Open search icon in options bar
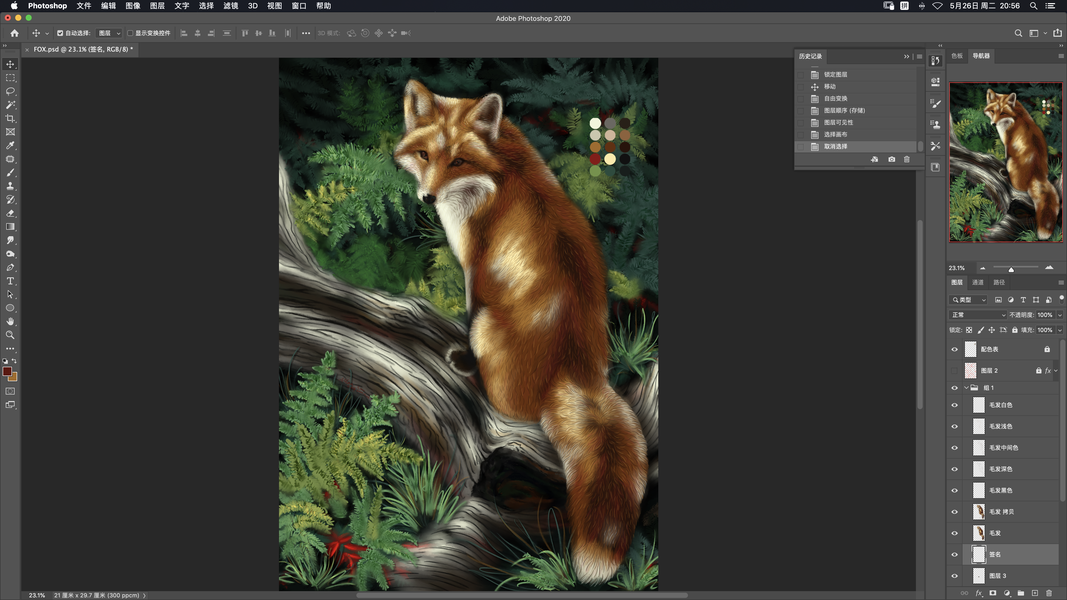The width and height of the screenshot is (1067, 600). tap(1018, 33)
